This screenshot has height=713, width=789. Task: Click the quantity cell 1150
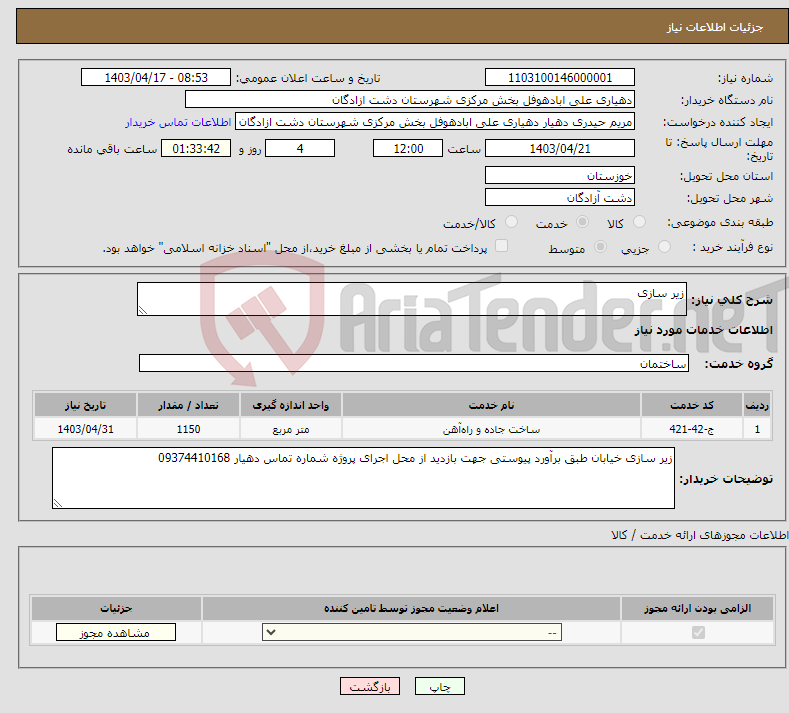(188, 429)
